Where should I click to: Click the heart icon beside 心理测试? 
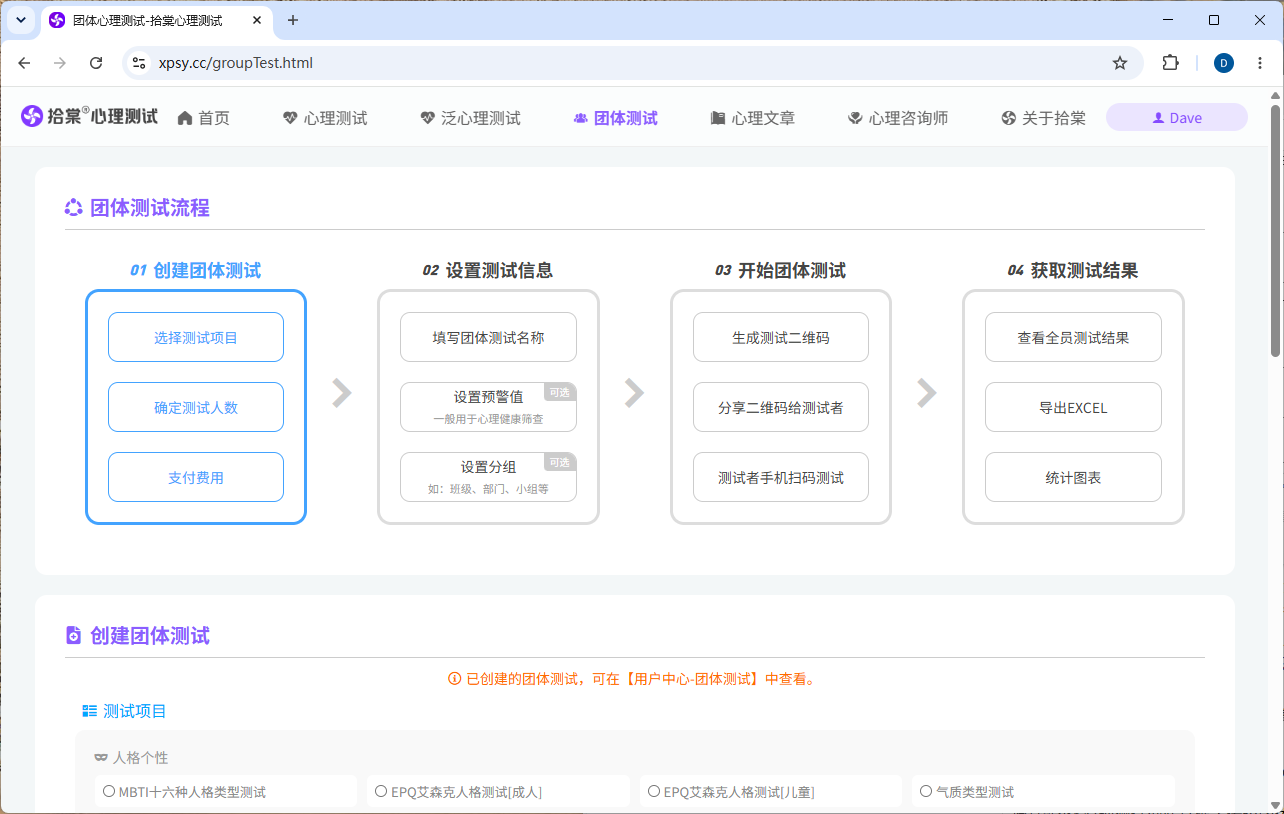[290, 118]
